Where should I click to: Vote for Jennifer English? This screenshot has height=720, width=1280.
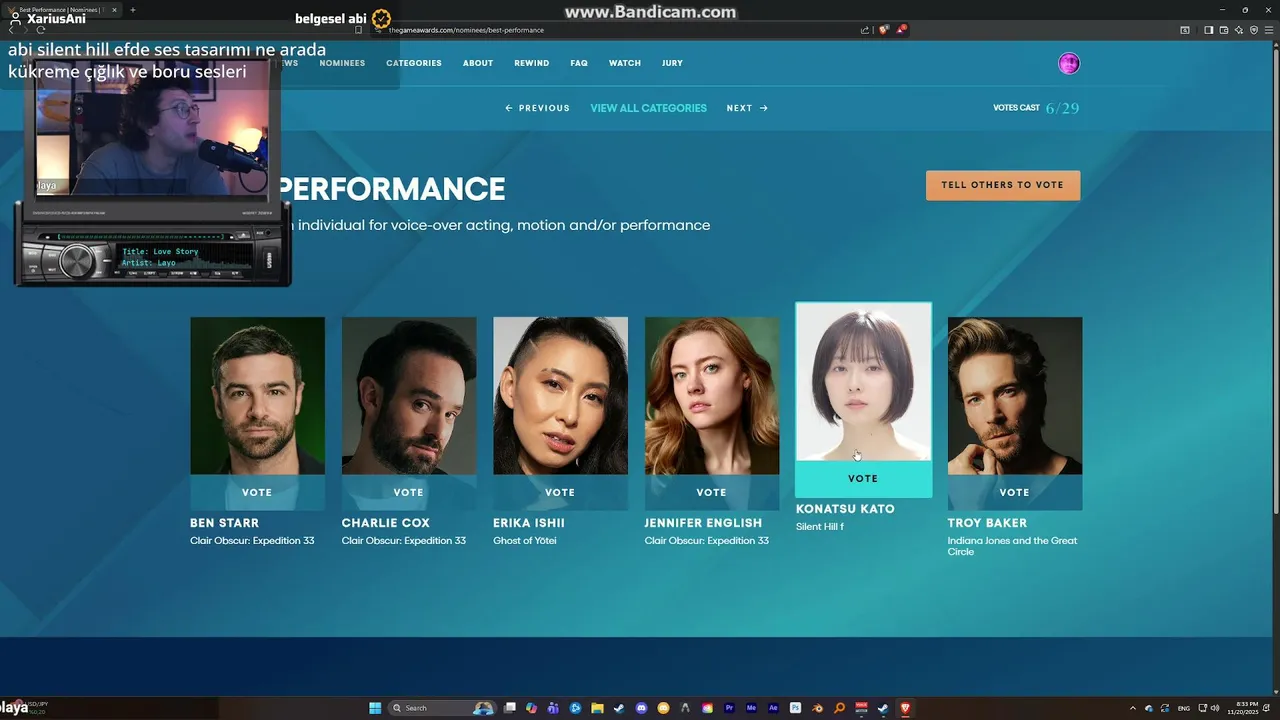pyautogui.click(x=712, y=492)
